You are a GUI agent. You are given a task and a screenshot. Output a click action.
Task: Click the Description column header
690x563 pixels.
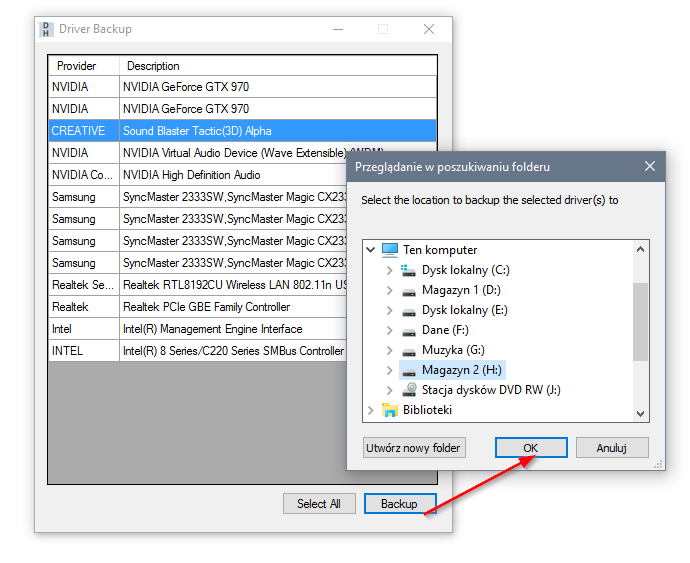pos(278,66)
